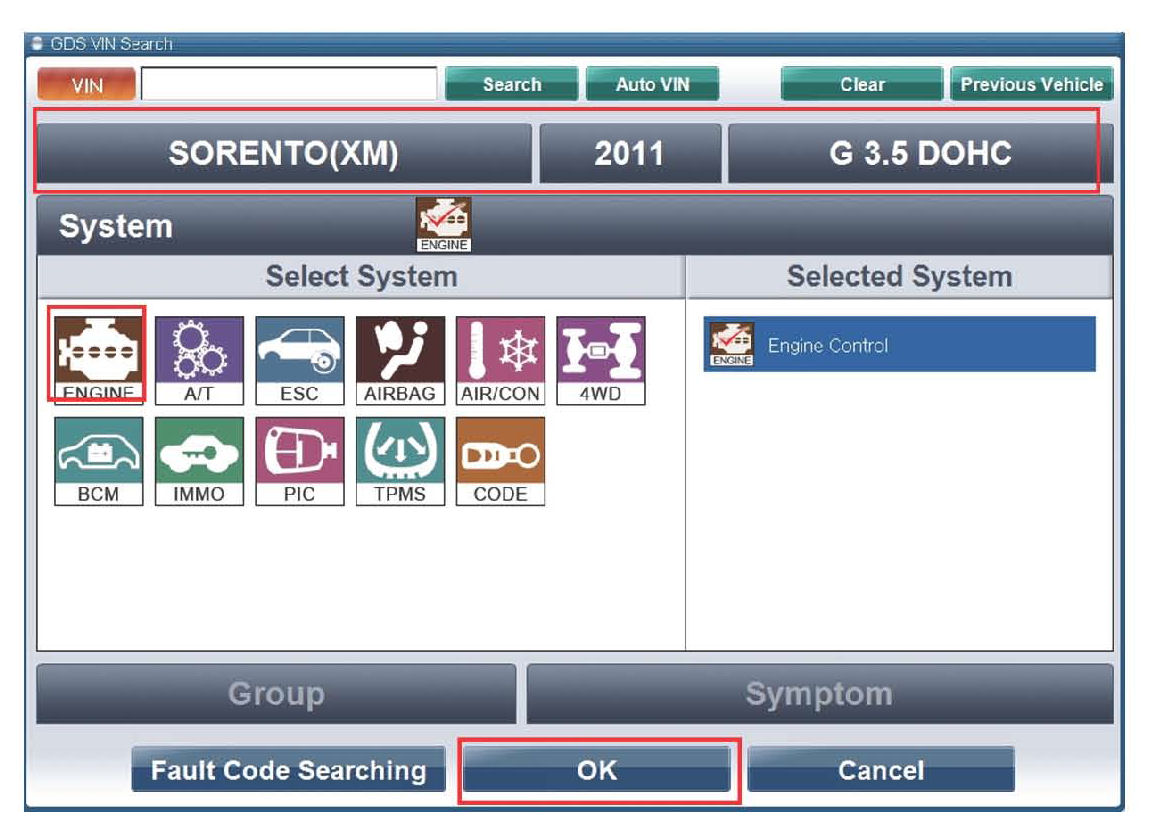Viewport: 1154px width, 836px height.
Task: Select the PIC system icon
Action: pyautogui.click(x=299, y=459)
